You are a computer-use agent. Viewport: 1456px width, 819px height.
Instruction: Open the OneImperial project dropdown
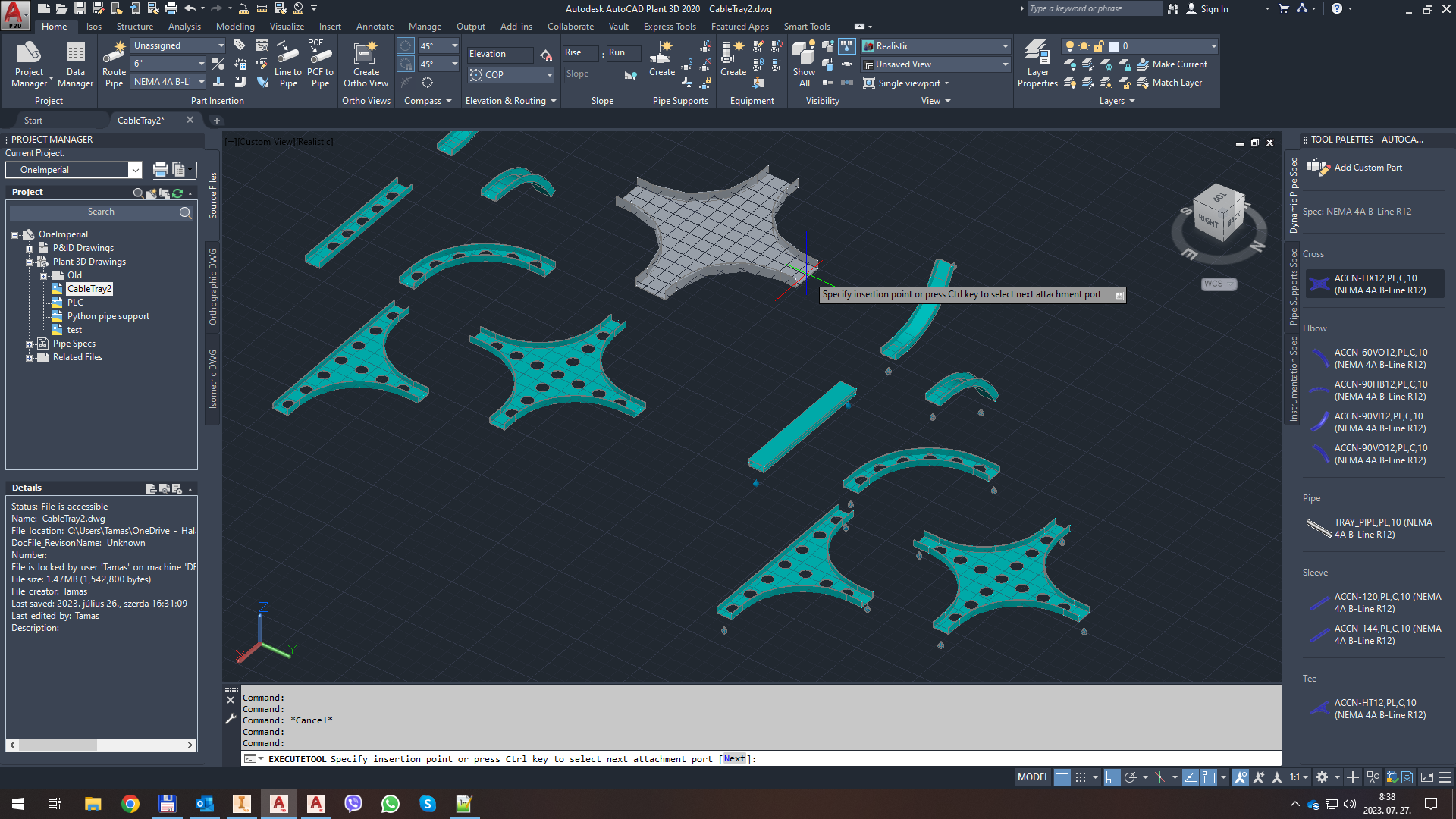(x=134, y=170)
